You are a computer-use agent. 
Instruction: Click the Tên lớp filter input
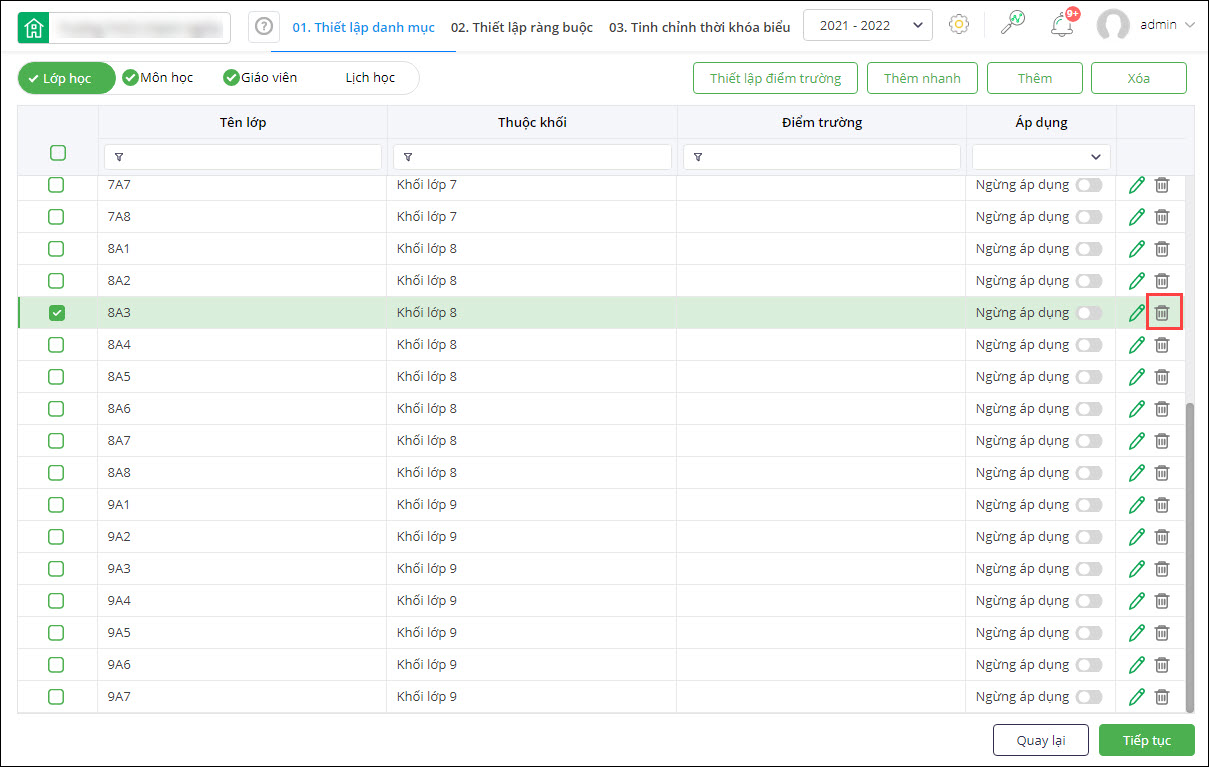point(243,157)
